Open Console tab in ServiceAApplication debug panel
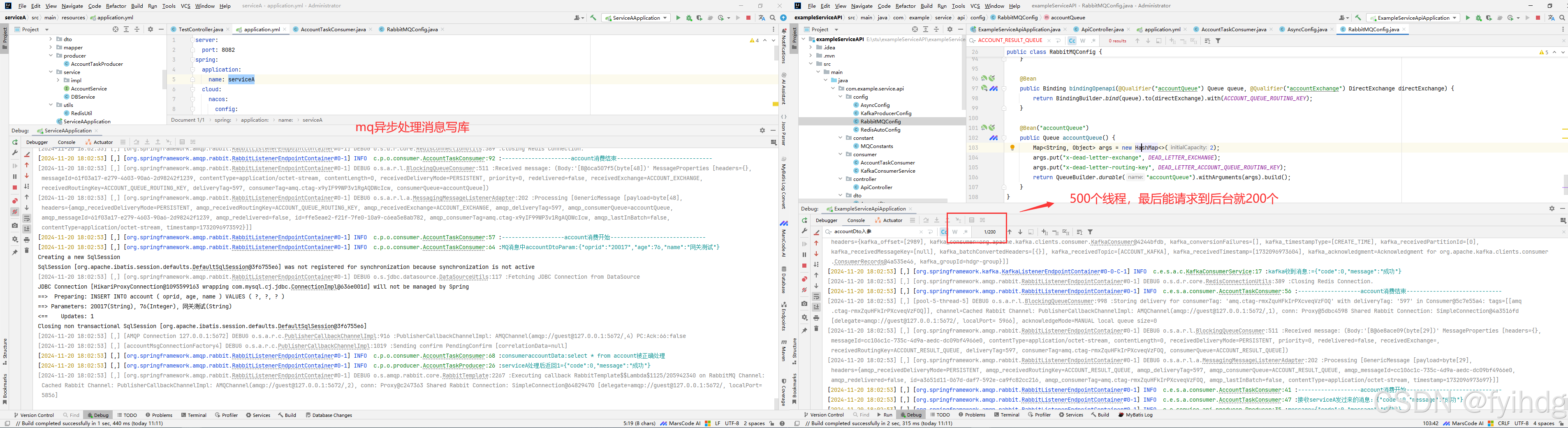The image size is (1568, 428). point(66,143)
